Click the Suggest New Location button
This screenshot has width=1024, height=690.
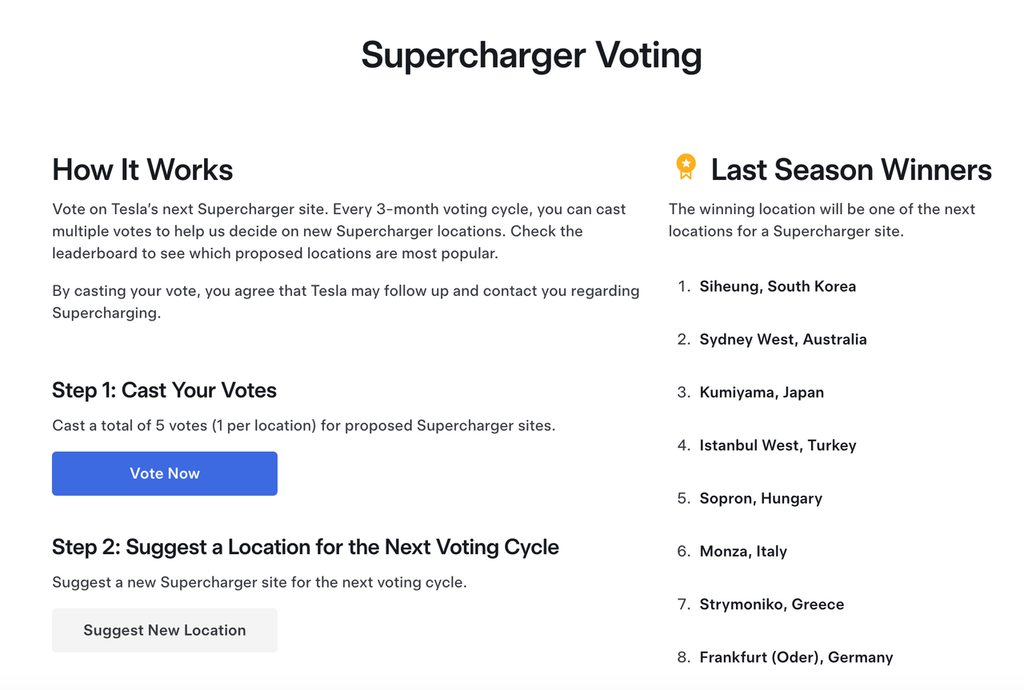(x=164, y=630)
